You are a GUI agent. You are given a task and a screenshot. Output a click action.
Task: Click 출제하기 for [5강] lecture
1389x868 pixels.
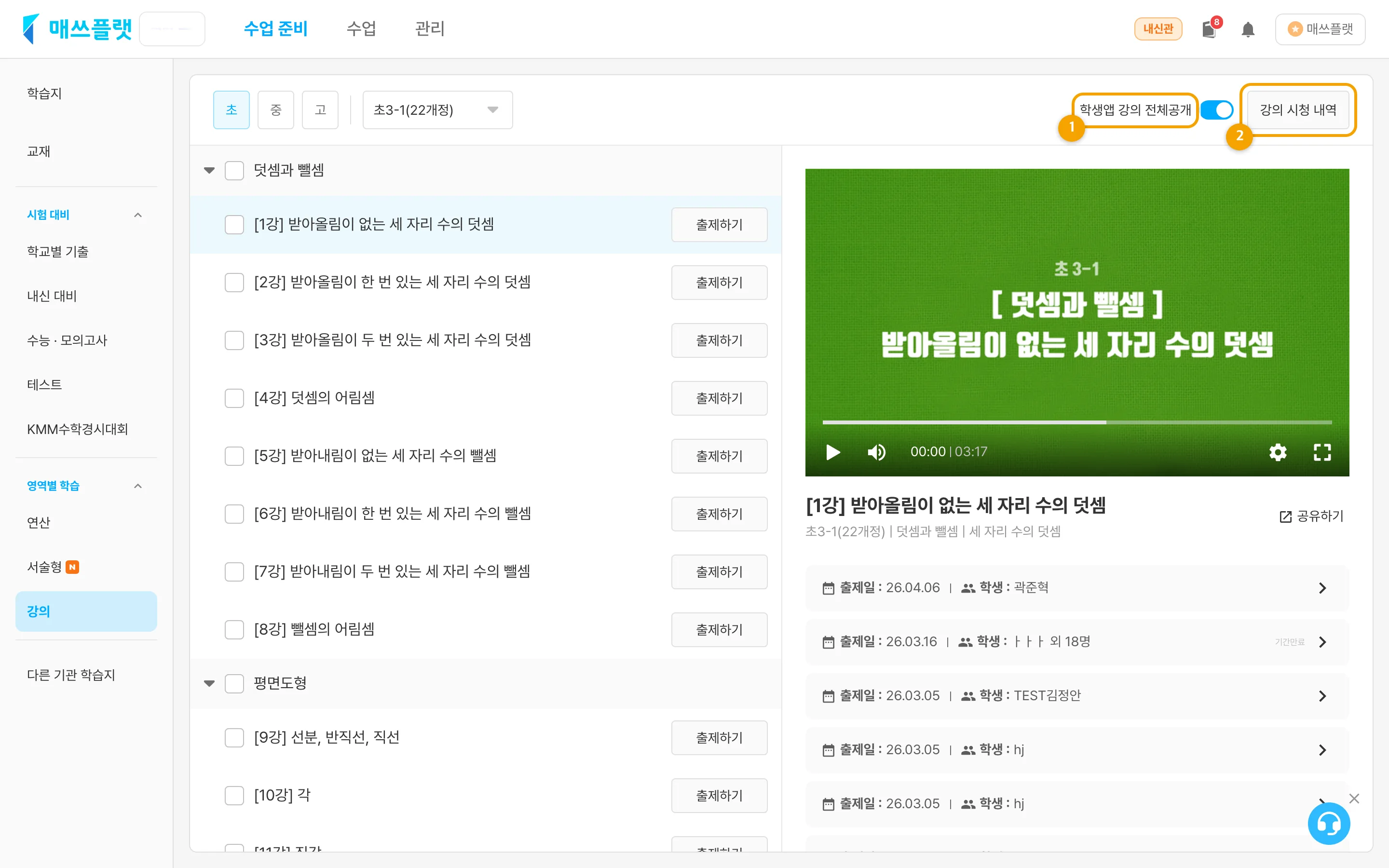719,456
